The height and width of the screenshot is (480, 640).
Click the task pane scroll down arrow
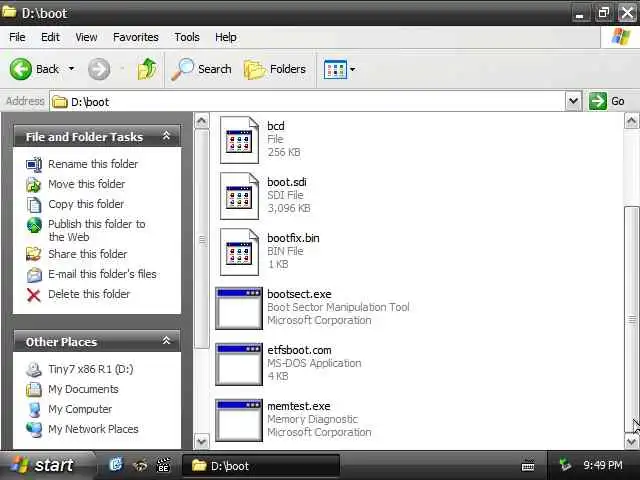[x=202, y=441]
